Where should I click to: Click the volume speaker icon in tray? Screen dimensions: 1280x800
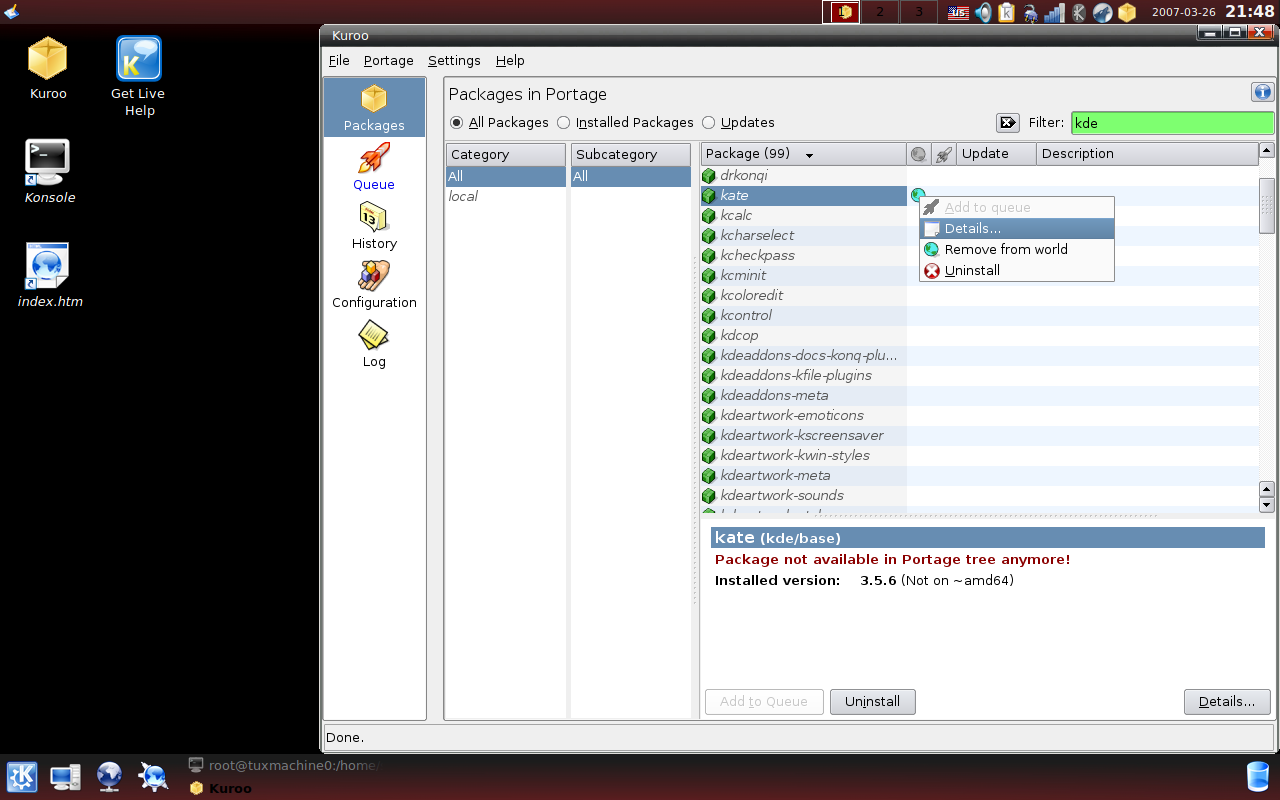point(983,12)
